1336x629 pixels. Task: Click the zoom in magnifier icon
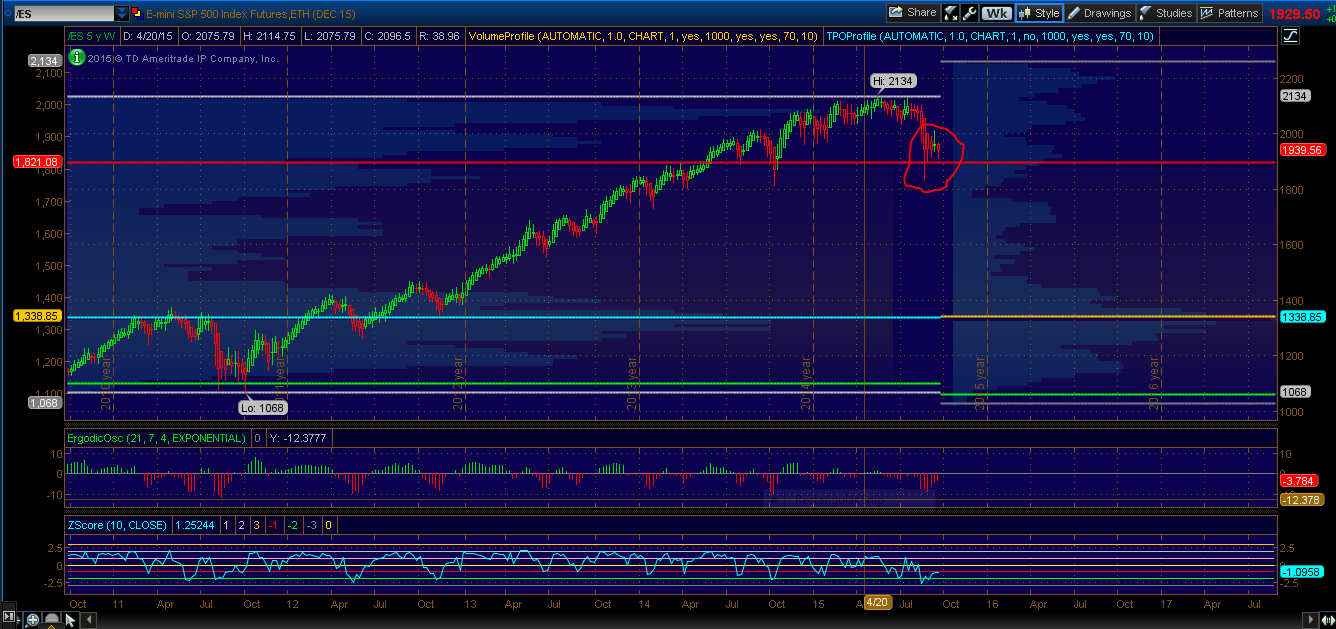[x=33, y=619]
